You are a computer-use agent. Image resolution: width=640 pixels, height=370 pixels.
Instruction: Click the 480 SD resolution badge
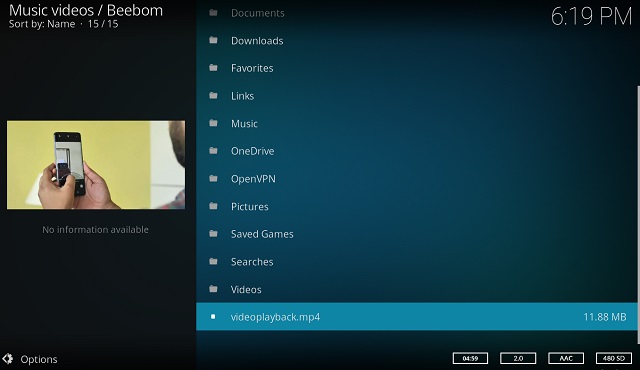613,358
